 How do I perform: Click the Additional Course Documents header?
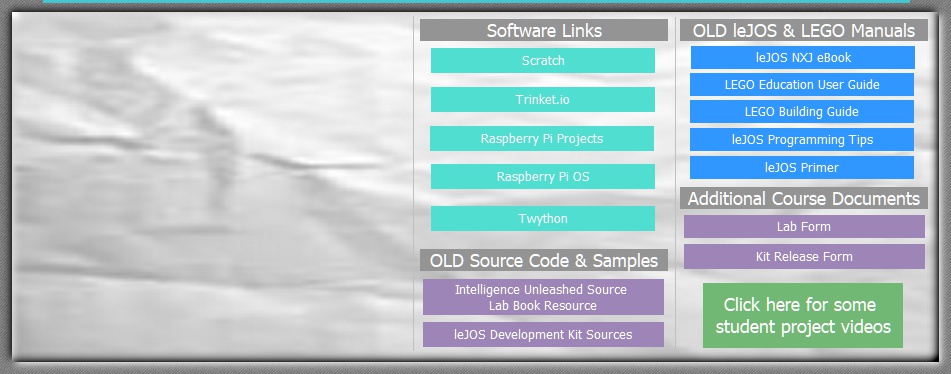tap(804, 198)
